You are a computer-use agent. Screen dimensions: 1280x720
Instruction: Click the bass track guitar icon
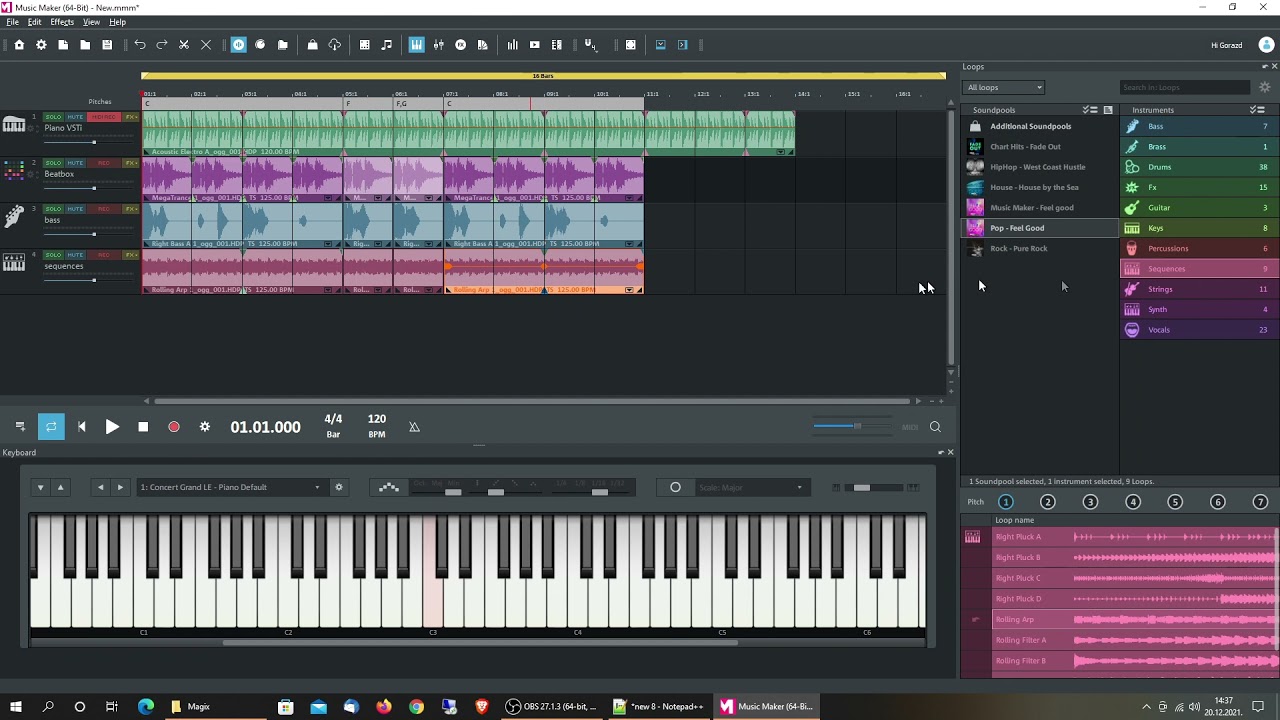(x=14, y=216)
